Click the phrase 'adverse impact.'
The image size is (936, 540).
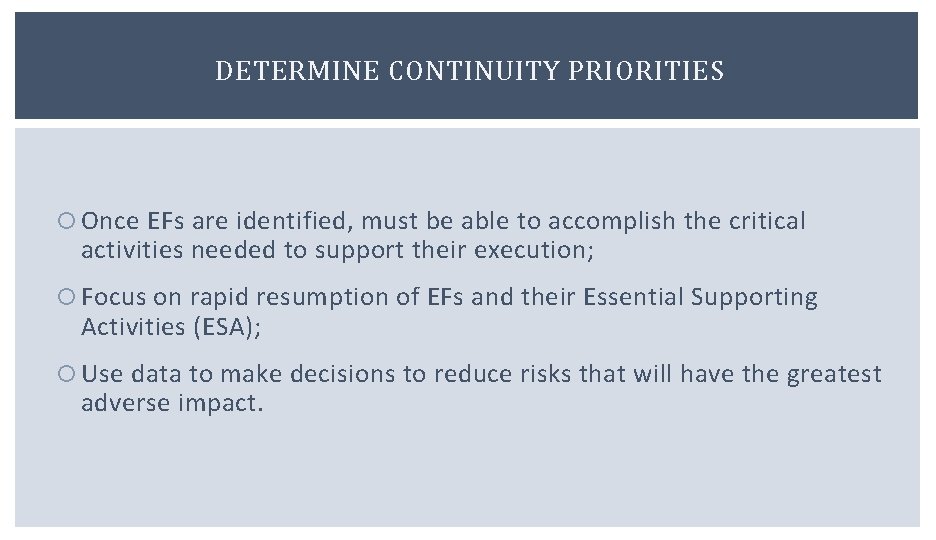coord(172,403)
